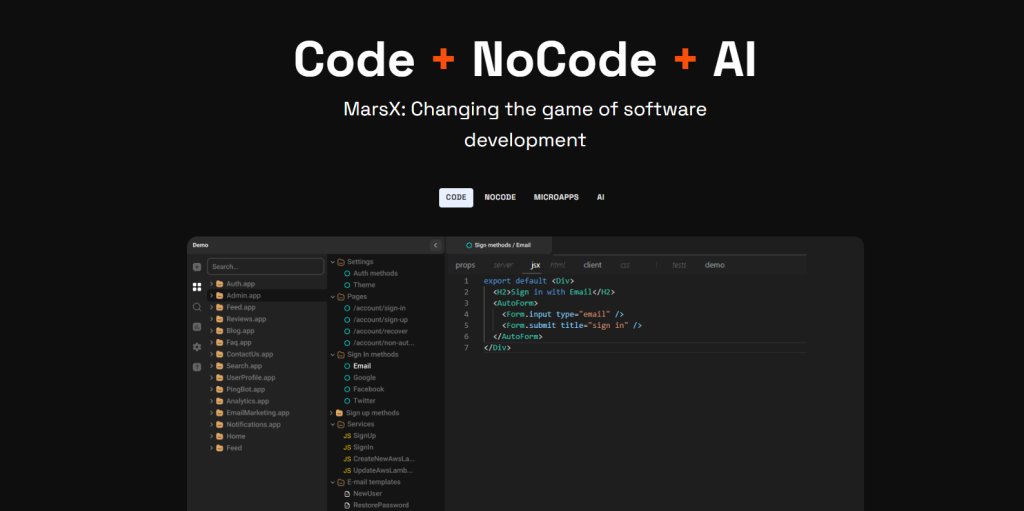This screenshot has height=511, width=1024.
Task: Open the settings gear icon in sidebar
Action: point(197,347)
